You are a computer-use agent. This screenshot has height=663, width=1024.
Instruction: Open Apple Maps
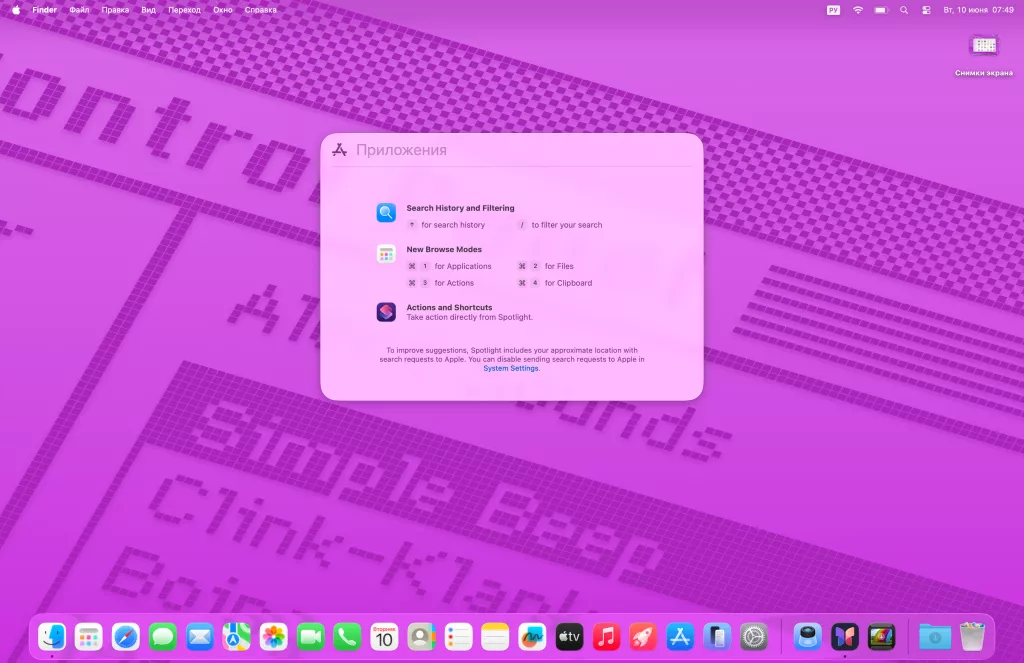click(236, 636)
